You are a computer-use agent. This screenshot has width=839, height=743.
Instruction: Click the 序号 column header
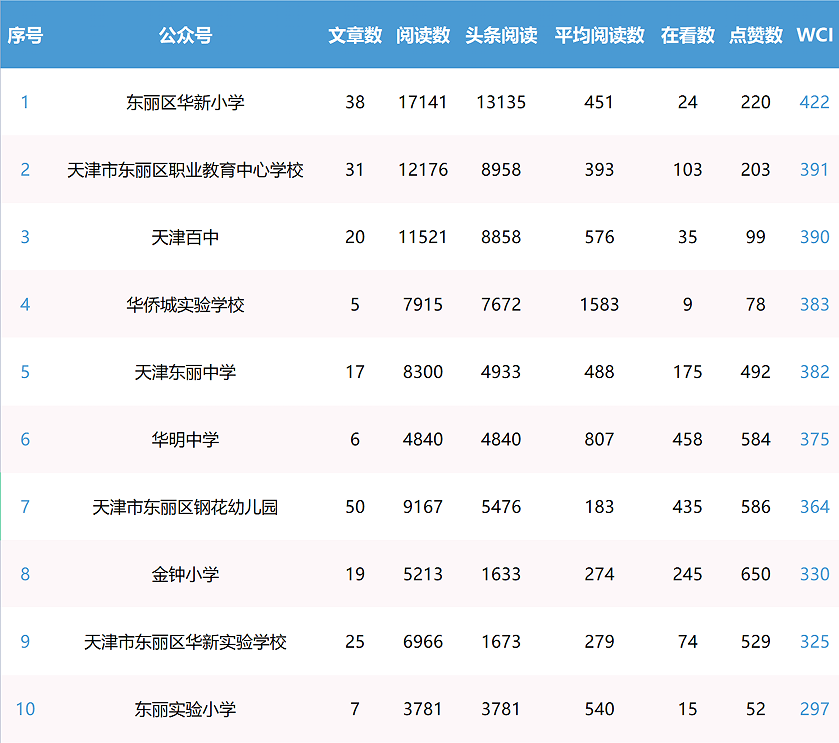point(25,35)
